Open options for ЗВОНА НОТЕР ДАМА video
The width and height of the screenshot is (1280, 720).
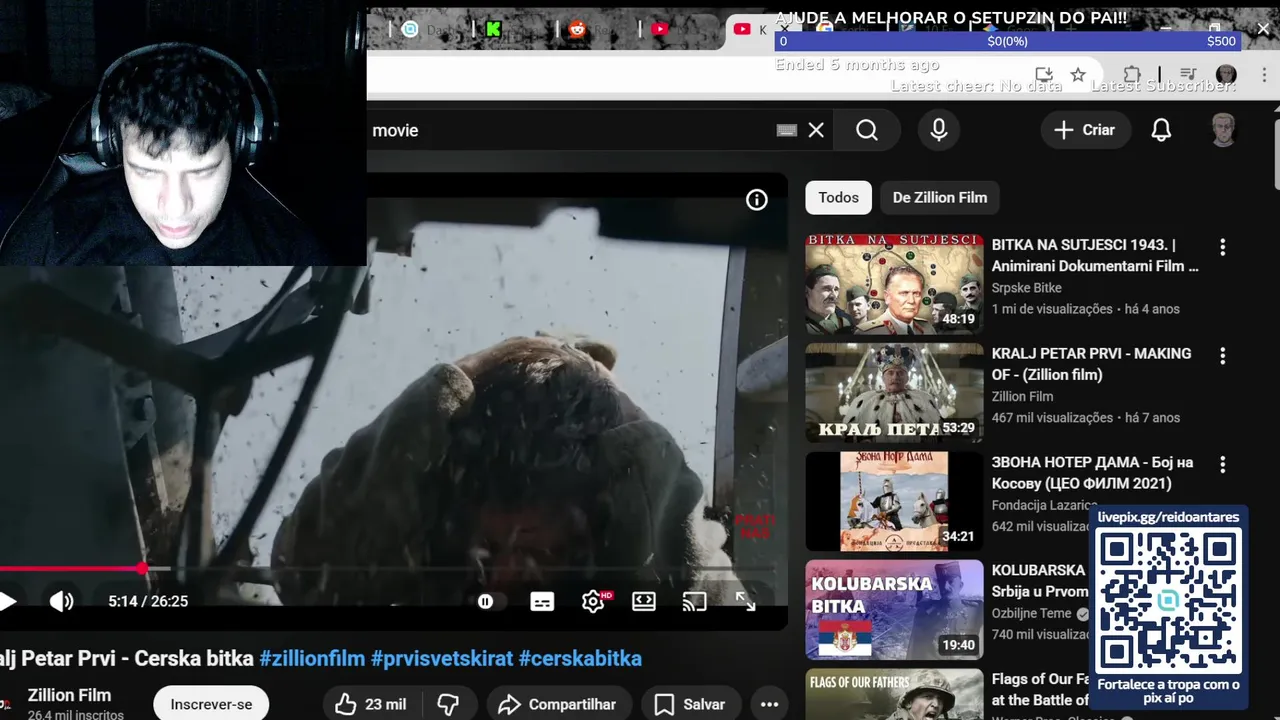point(1222,465)
